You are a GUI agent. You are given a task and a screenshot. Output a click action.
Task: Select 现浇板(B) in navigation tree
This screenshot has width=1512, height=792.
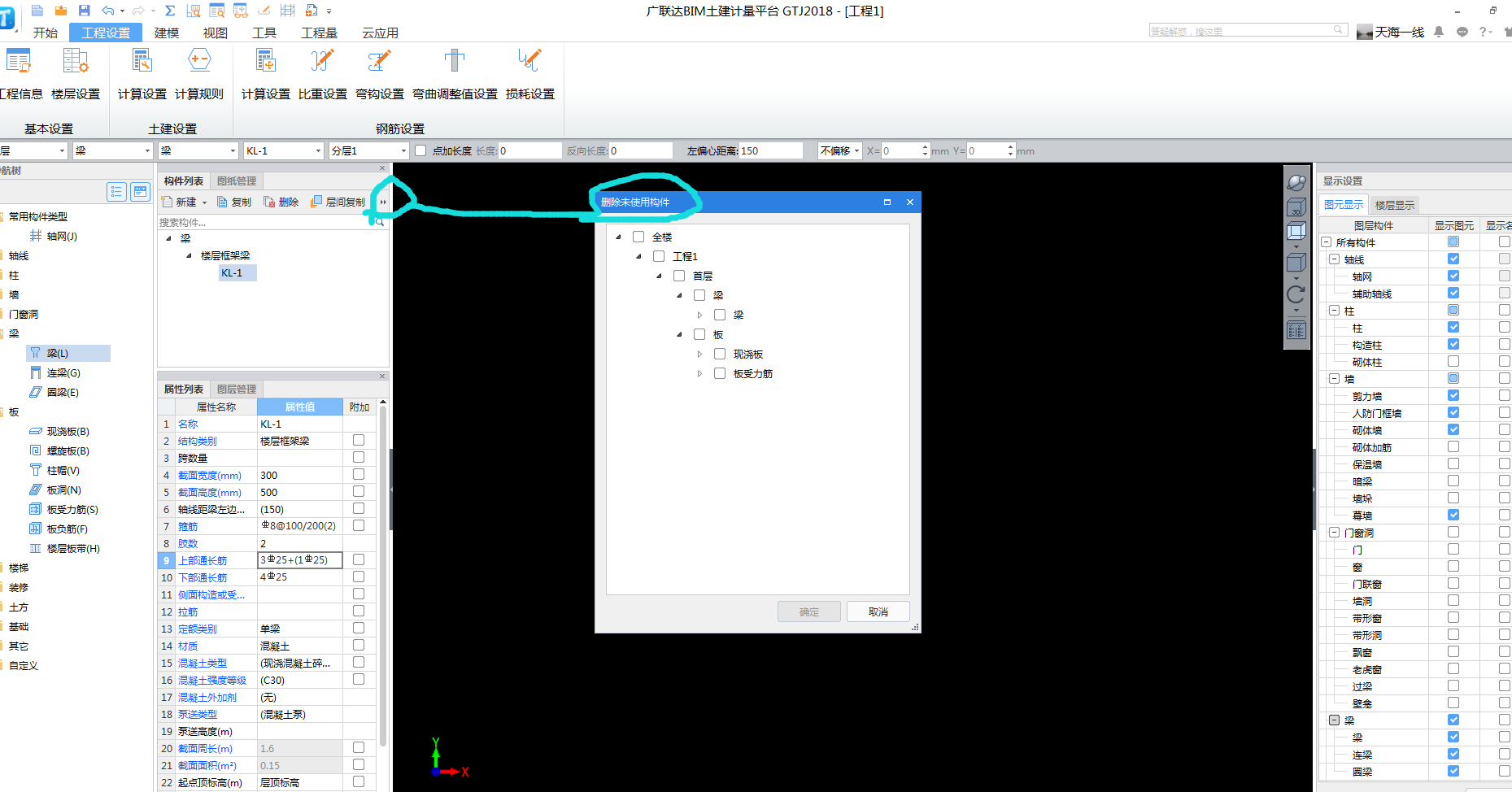68,431
